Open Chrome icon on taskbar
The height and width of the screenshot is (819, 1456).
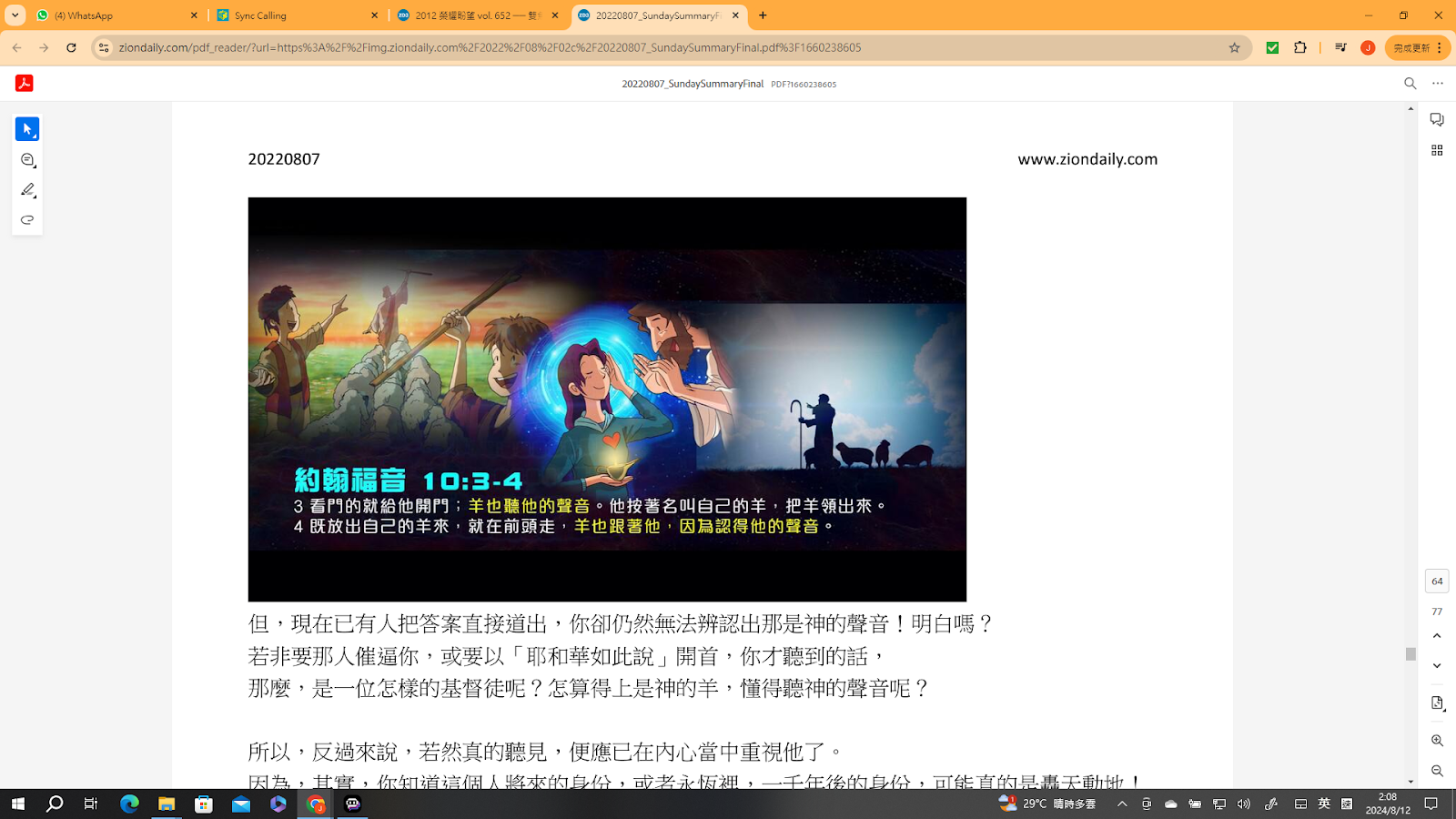pyautogui.click(x=316, y=804)
